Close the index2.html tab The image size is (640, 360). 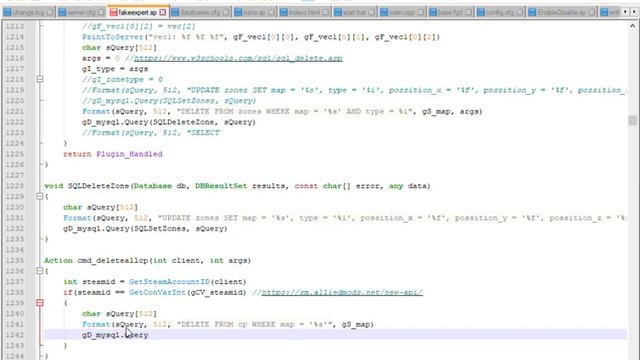pyautogui.click(x=325, y=13)
